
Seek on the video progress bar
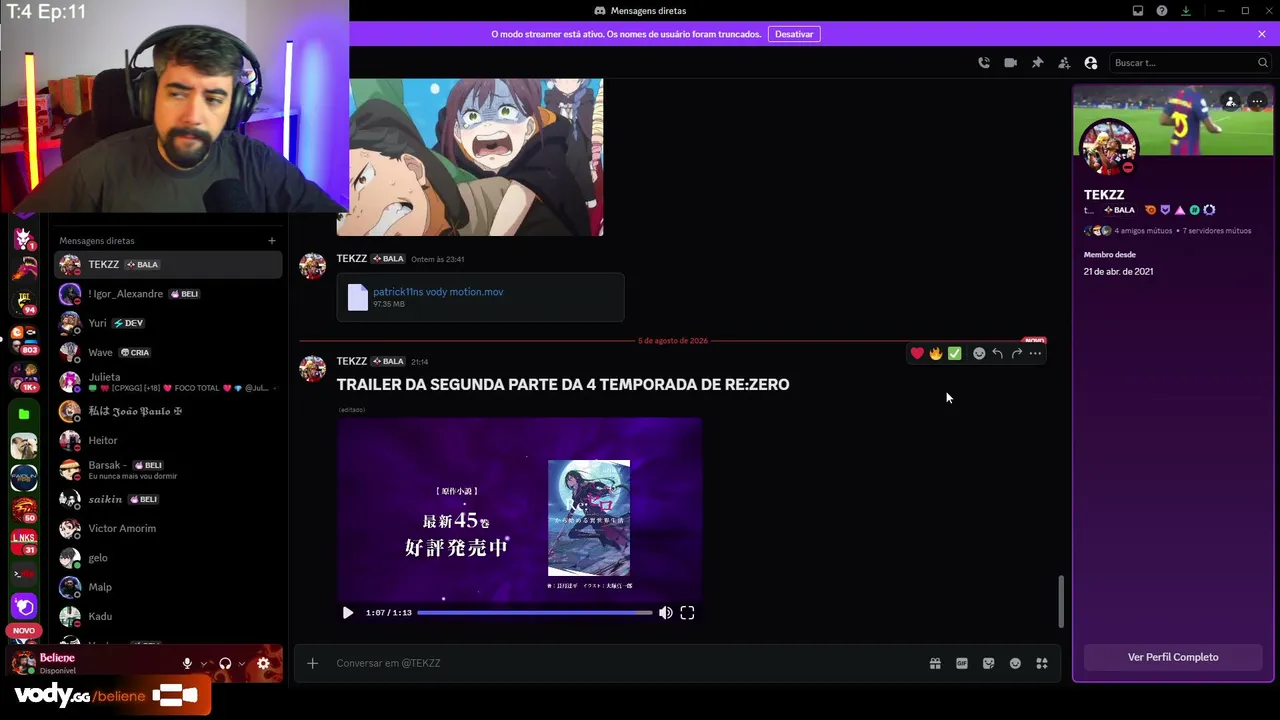535,613
